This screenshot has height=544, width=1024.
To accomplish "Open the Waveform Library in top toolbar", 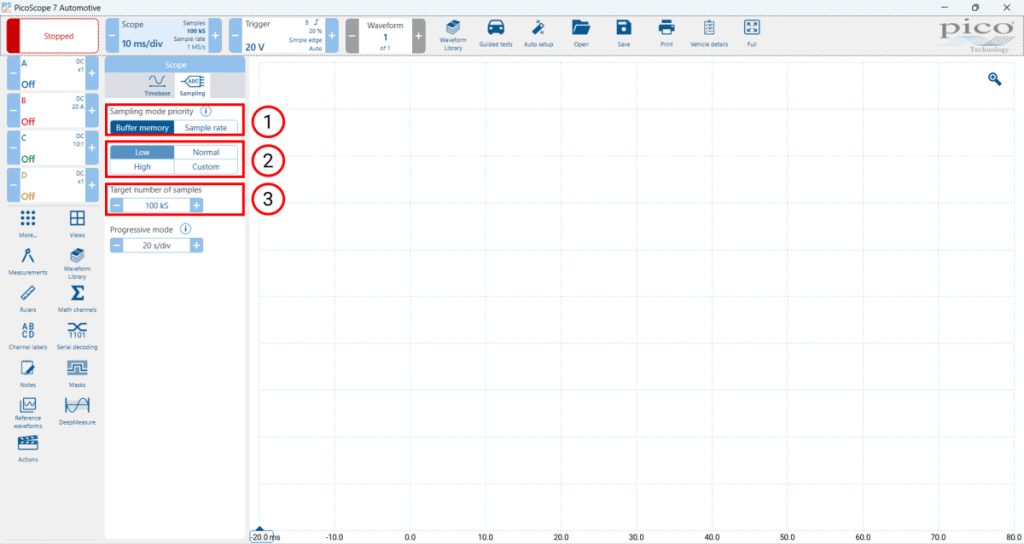I will point(453,35).
